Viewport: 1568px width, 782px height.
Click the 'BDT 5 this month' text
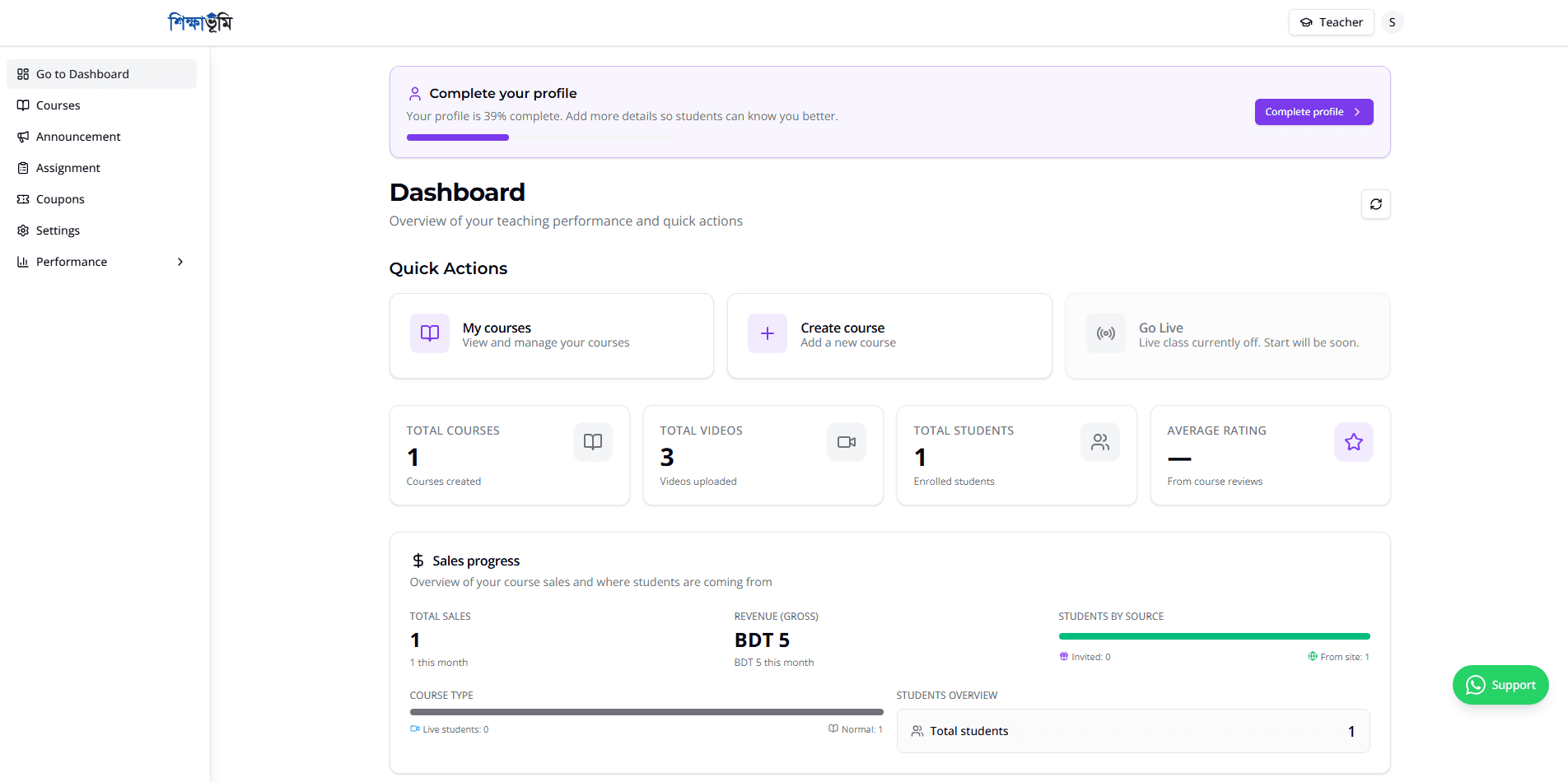pos(774,663)
